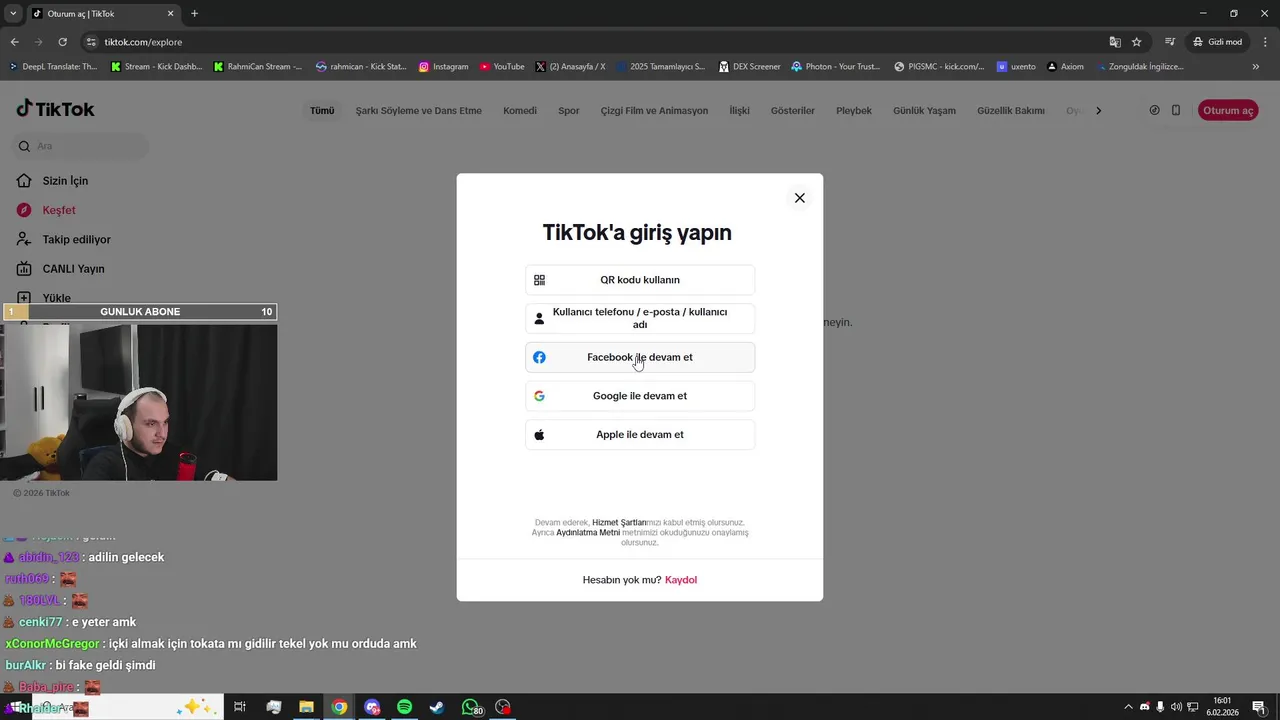Select the Spor category tab
This screenshot has height=720, width=1280.
pos(569,111)
